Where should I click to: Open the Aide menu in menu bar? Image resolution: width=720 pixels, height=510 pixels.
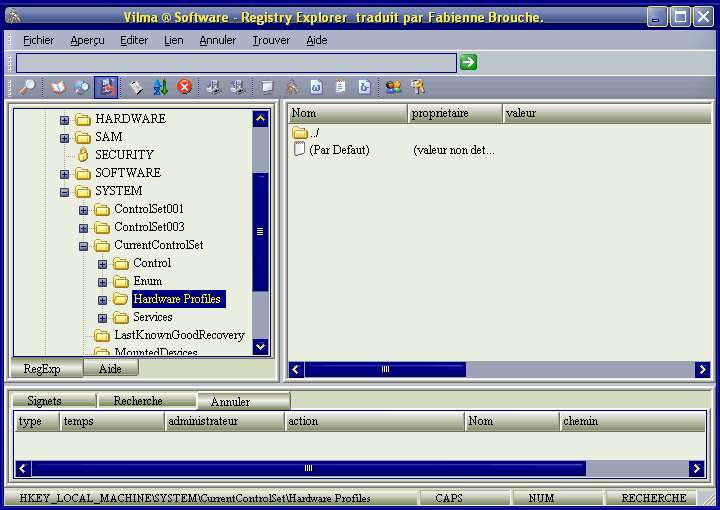pos(317,40)
